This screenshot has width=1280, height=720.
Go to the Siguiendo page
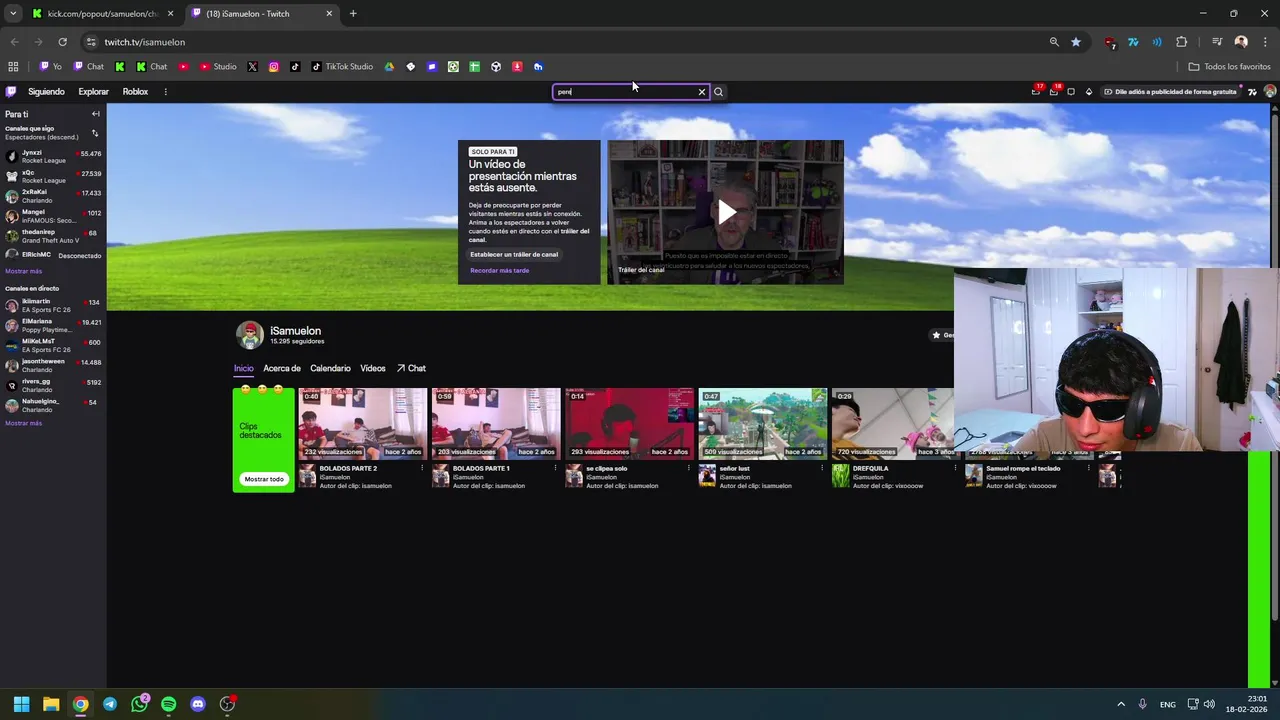46,92
